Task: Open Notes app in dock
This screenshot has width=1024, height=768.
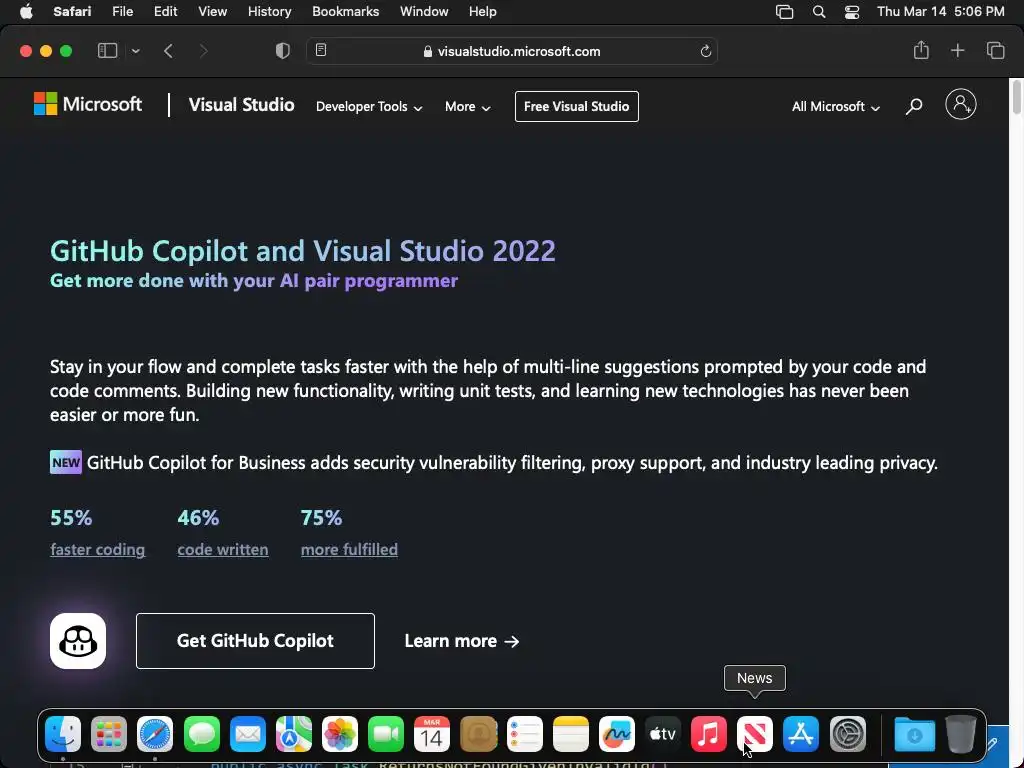Action: point(571,734)
